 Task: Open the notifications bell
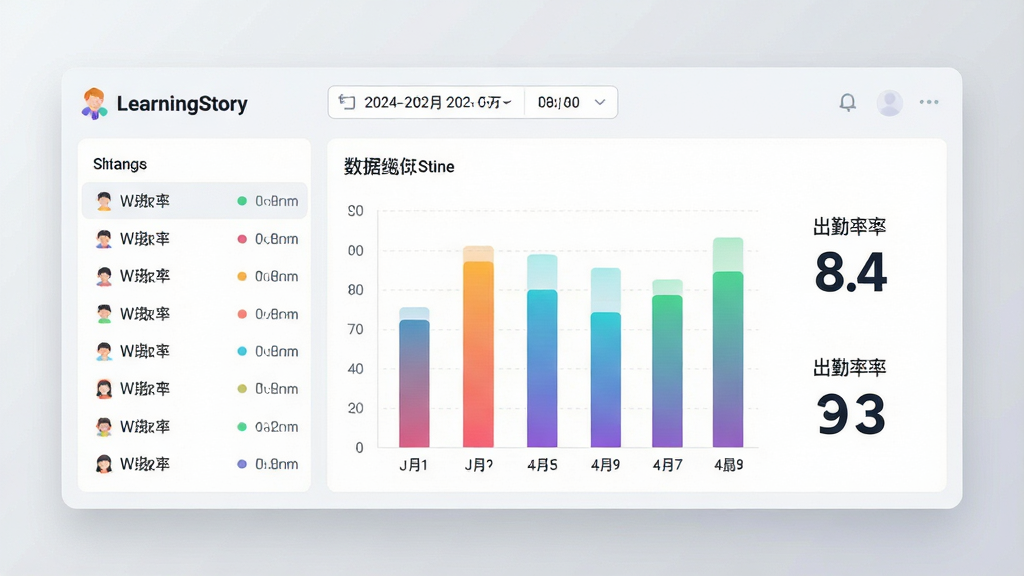(848, 103)
